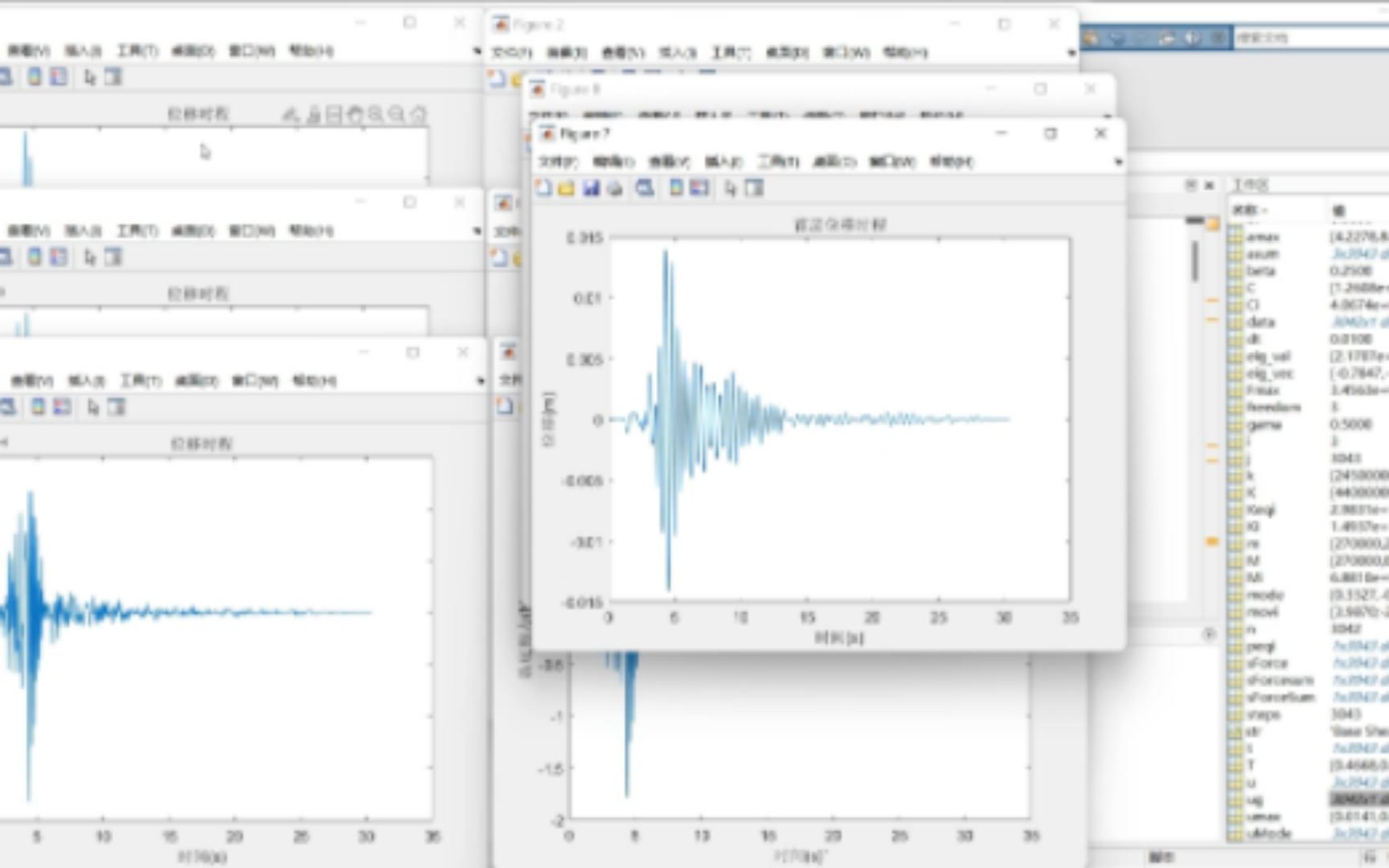Insert a legend via Figure 7 toolbar
Screen dimensions: 1389x868
699,188
